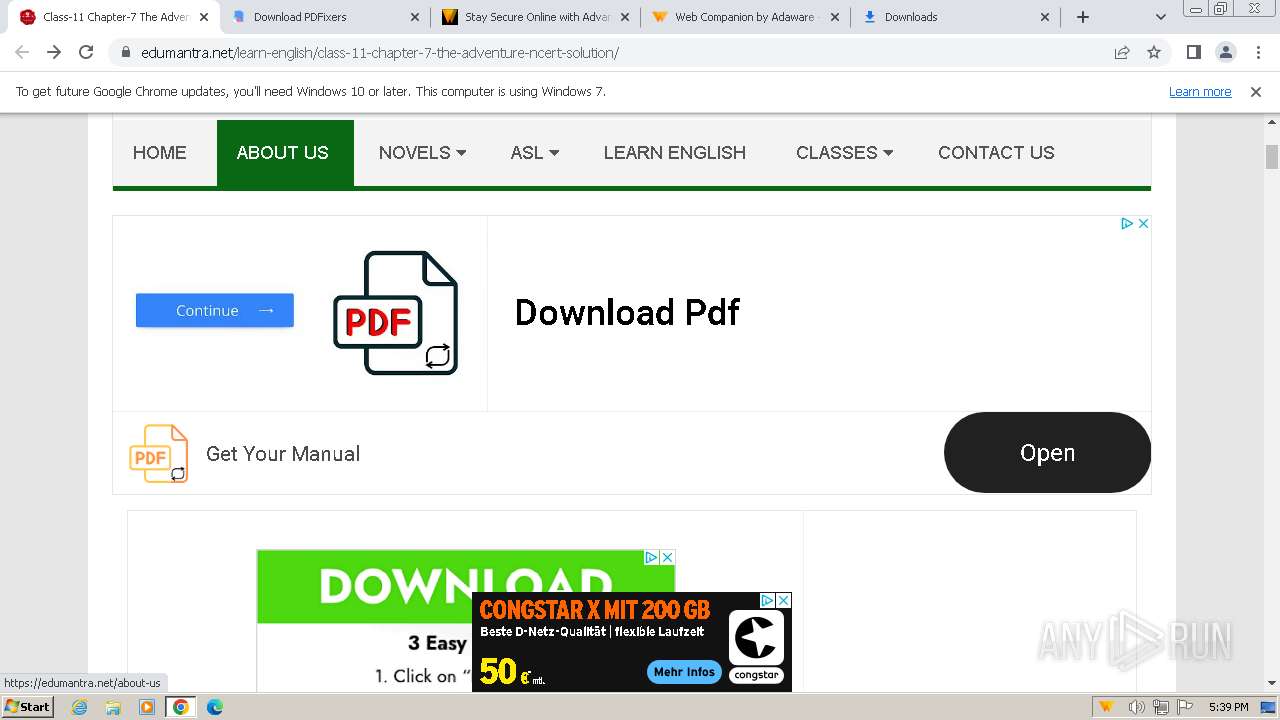Image resolution: width=1280 pixels, height=720 pixels.
Task: Close the Download Pdf ad
Action: coord(1143,223)
